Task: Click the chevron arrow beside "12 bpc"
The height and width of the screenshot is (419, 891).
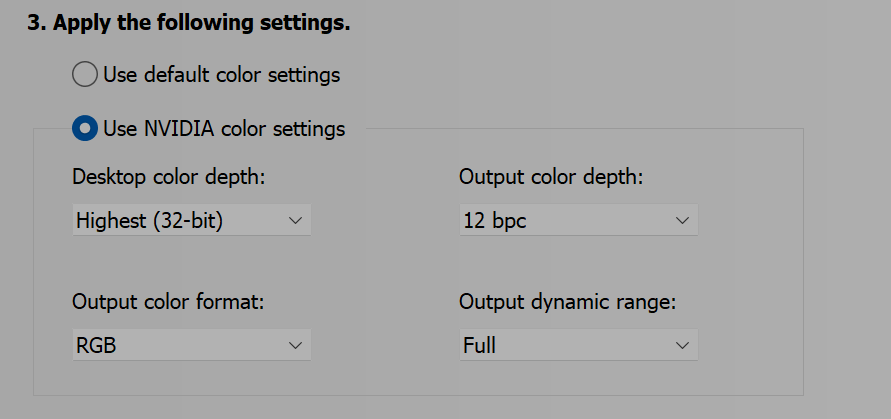Action: pyautogui.click(x=682, y=221)
